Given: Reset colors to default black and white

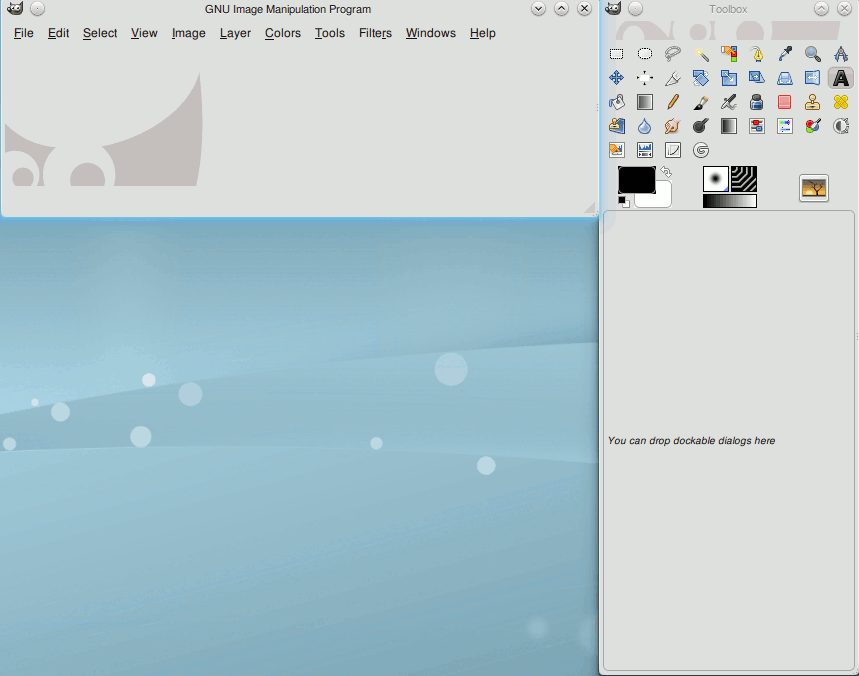Looking at the screenshot, I should pyautogui.click(x=624, y=202).
